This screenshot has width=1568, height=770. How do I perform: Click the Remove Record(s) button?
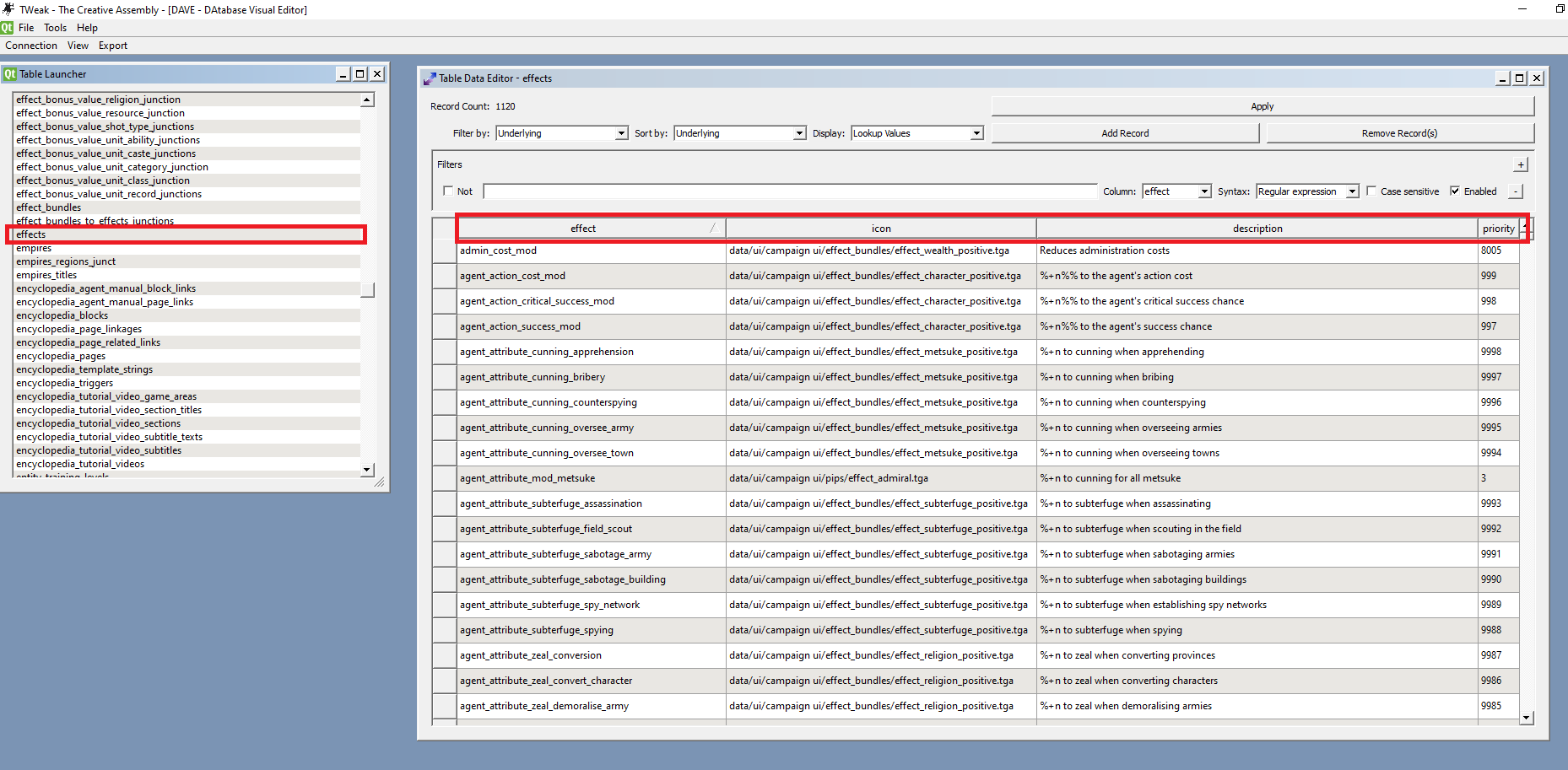pos(1400,133)
